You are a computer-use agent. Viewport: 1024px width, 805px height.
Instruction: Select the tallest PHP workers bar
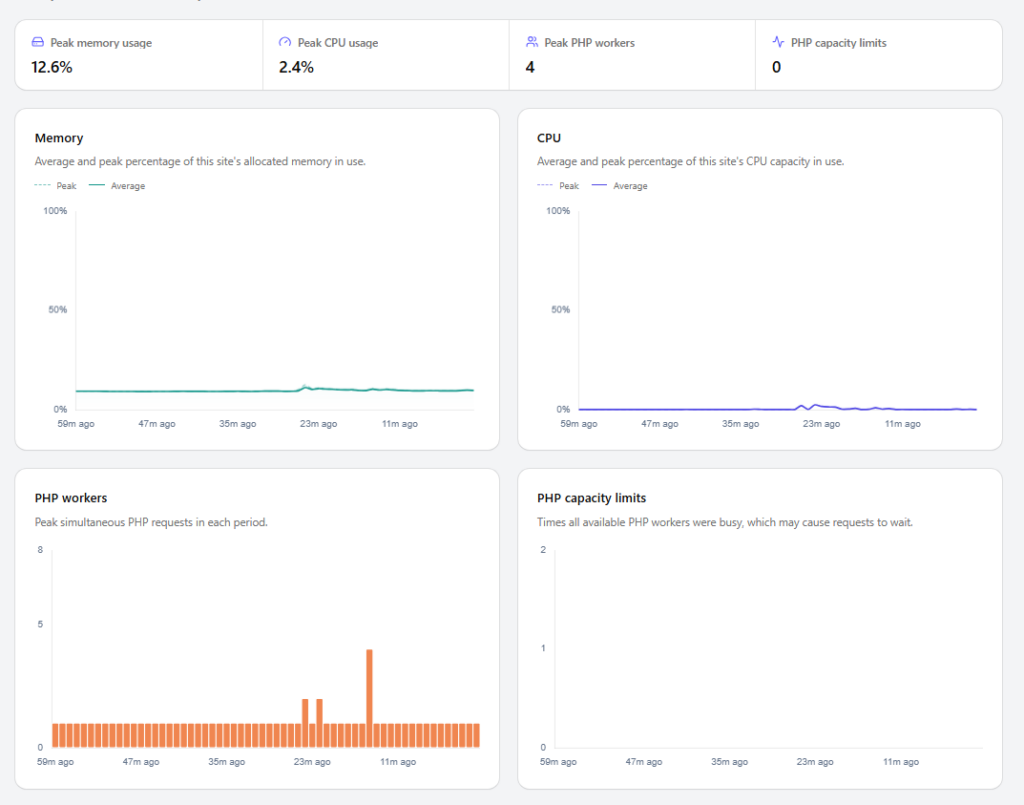(x=369, y=698)
